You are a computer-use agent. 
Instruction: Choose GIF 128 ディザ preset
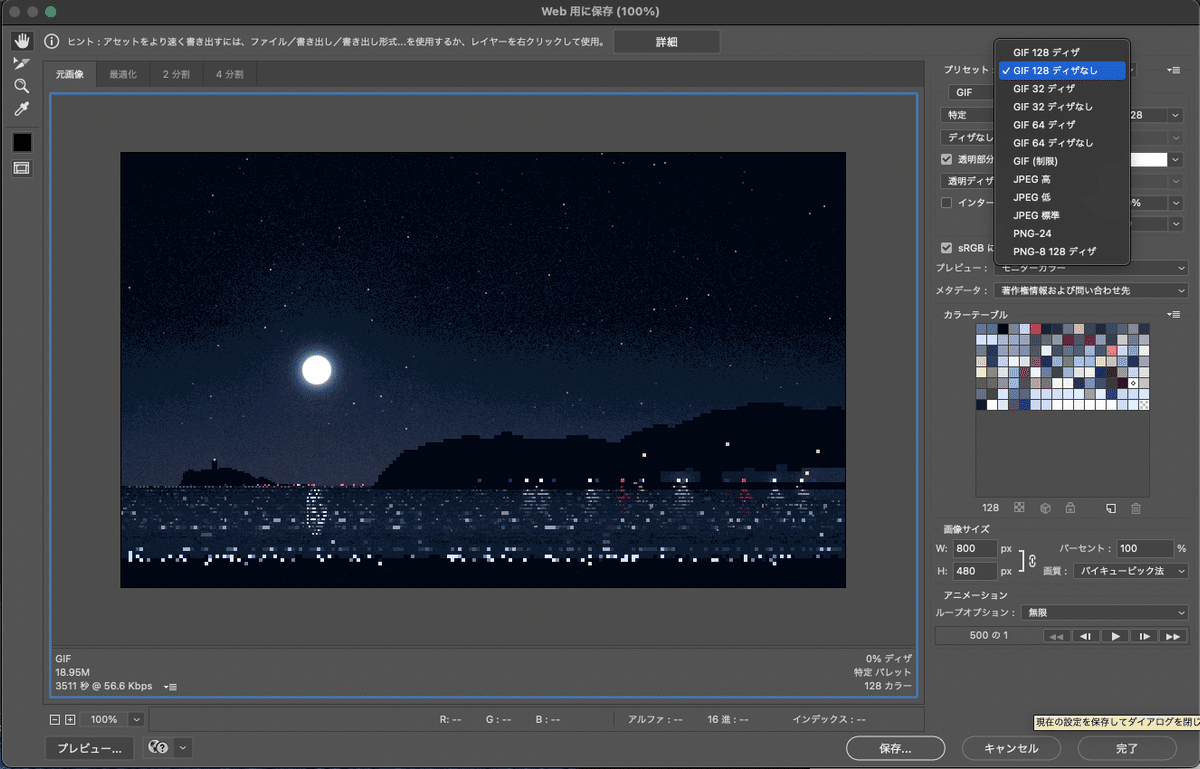1063,52
